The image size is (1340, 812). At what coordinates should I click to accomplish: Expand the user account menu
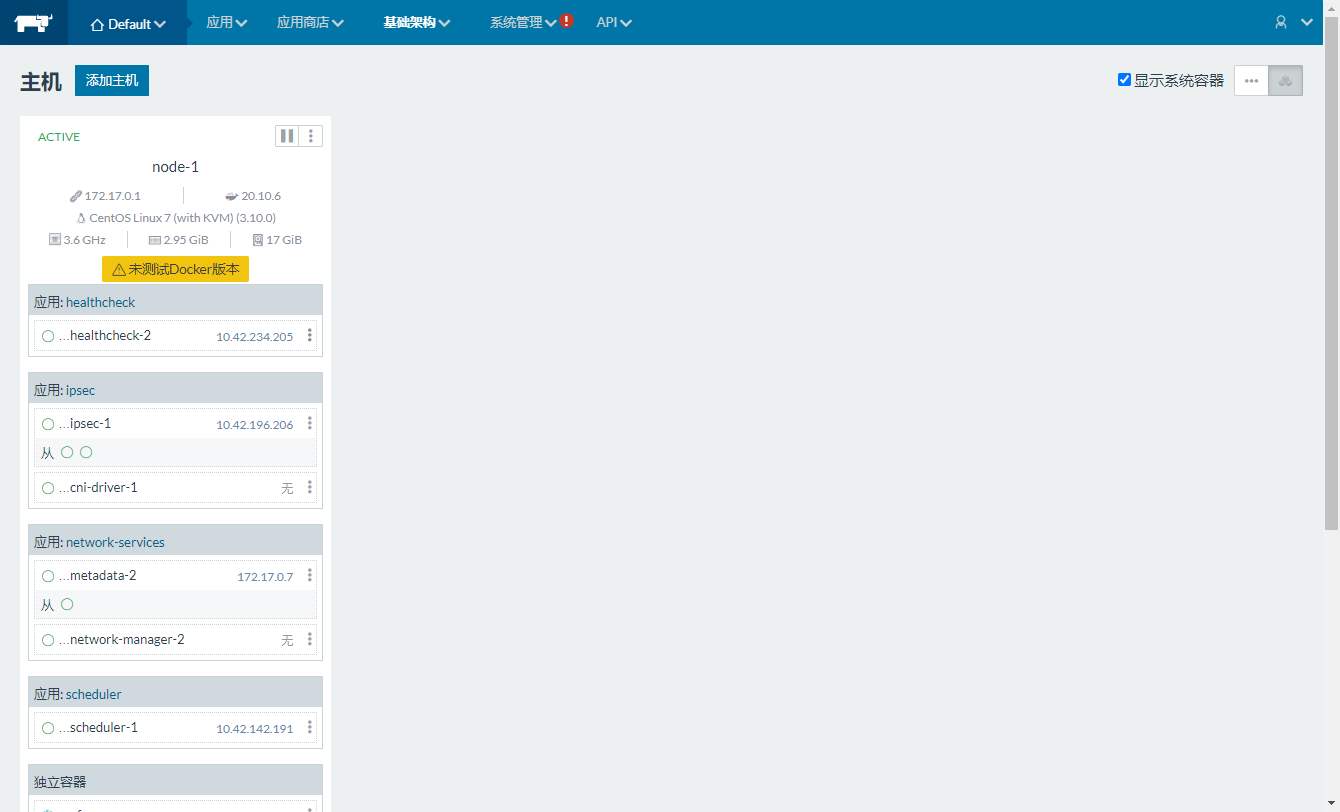point(1293,22)
